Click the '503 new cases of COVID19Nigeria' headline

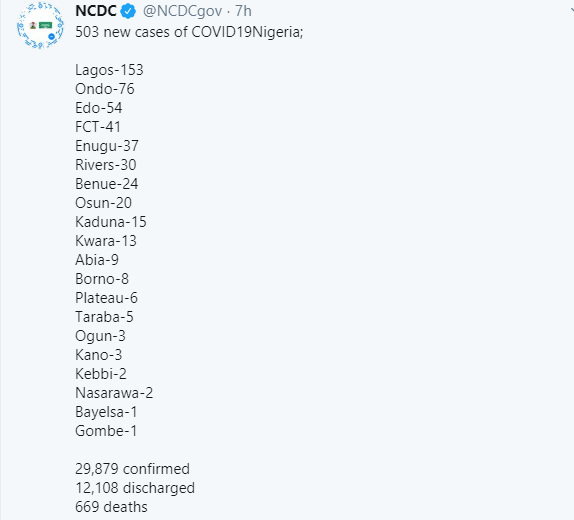tap(189, 32)
